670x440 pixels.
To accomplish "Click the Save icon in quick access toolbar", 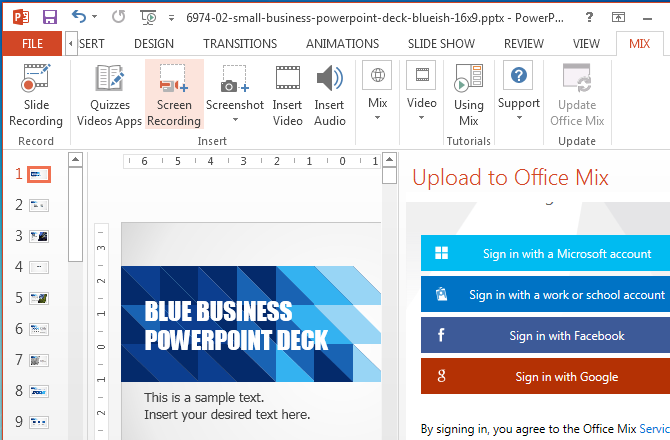I will [x=50, y=17].
